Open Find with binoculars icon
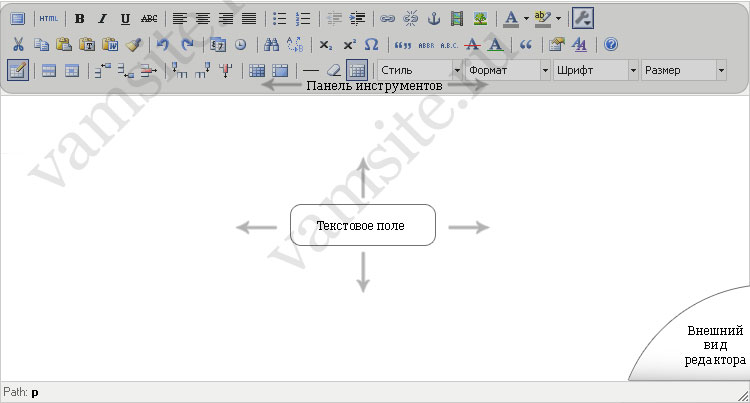 (271, 44)
